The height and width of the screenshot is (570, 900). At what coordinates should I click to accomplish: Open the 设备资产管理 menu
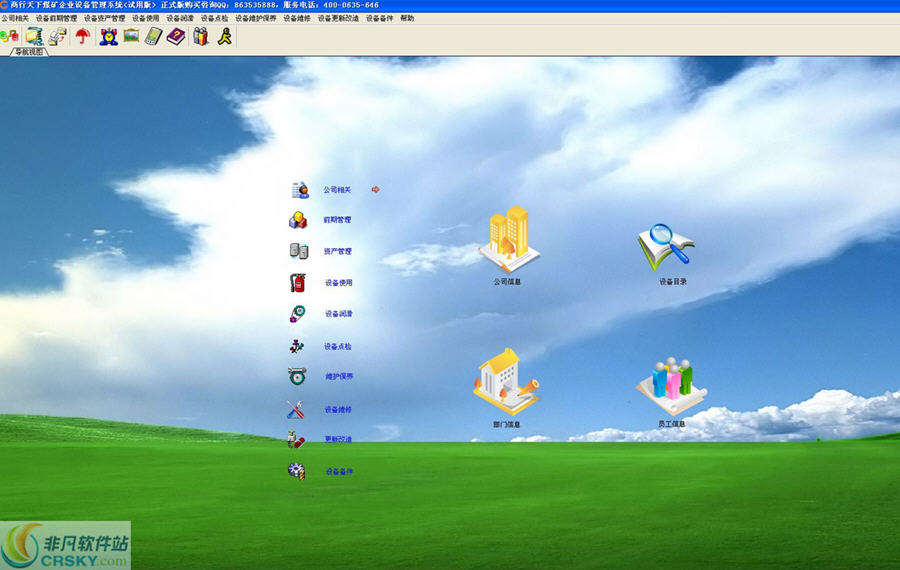pos(104,18)
